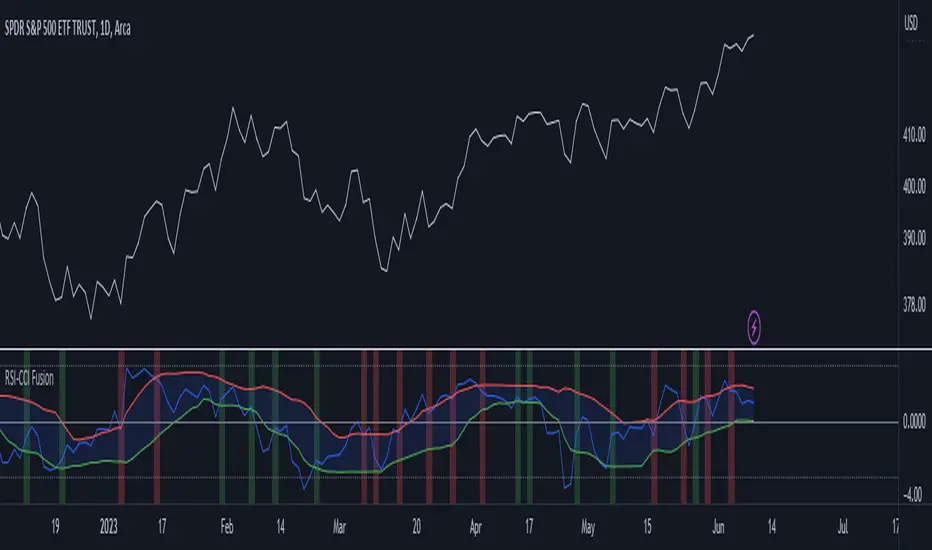Click the 19 date label on time axis

click(x=55, y=527)
